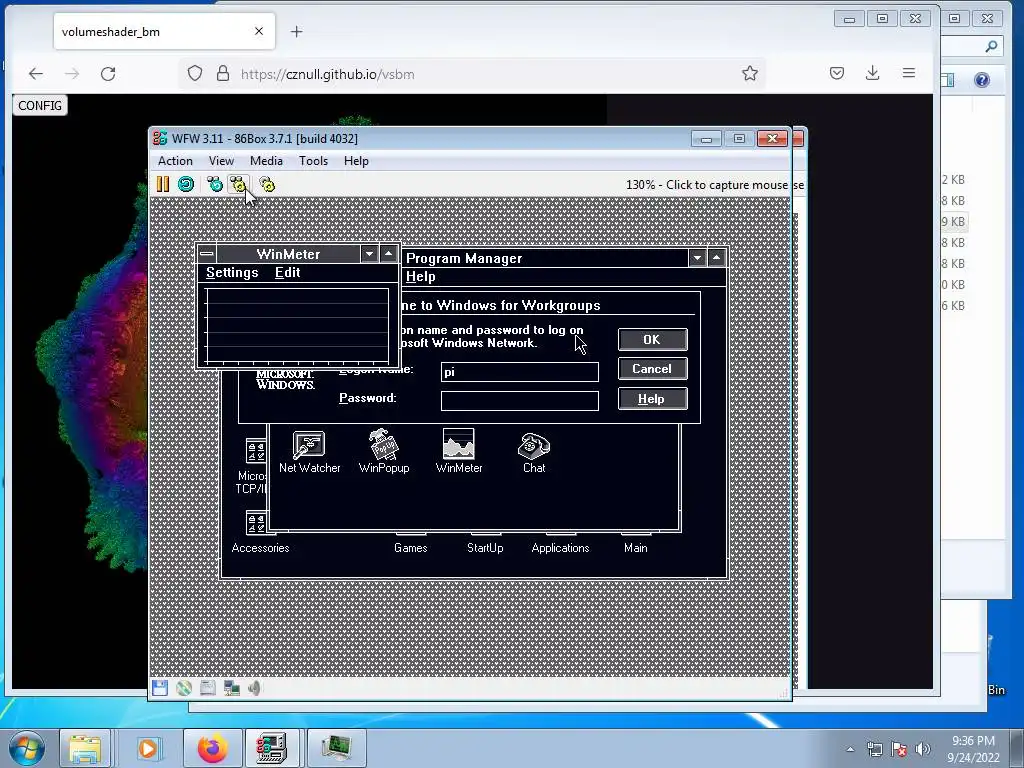Reload the page in Firefox

tap(108, 74)
